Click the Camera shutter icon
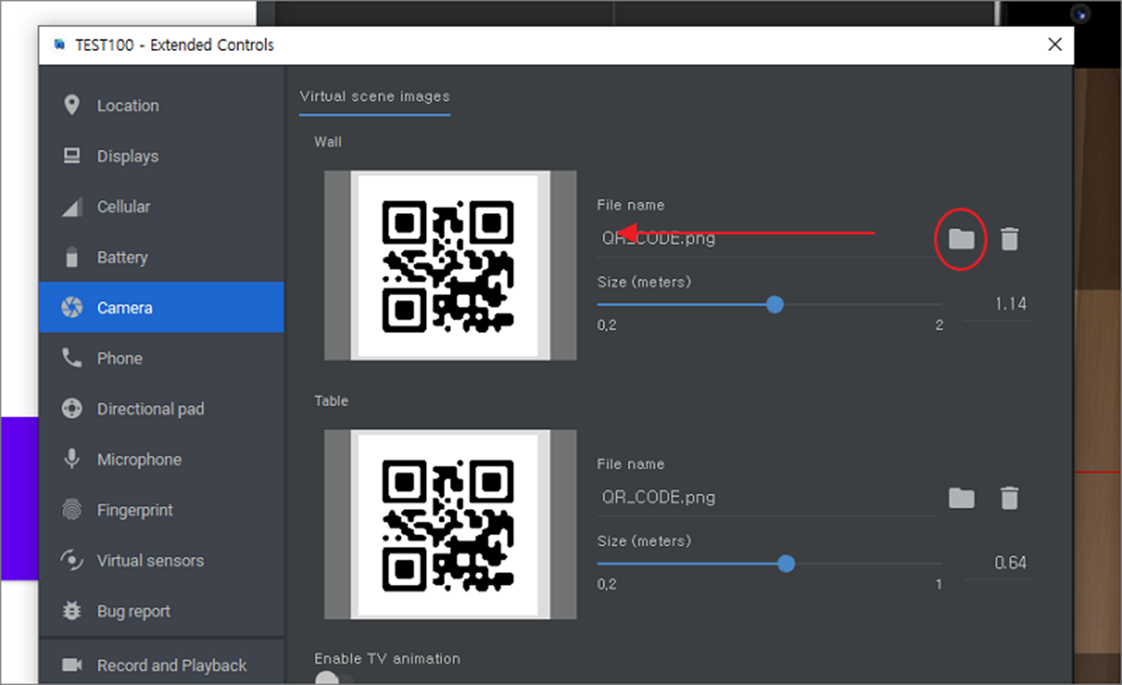Viewport: 1122px width, 685px height. pyautogui.click(x=72, y=307)
